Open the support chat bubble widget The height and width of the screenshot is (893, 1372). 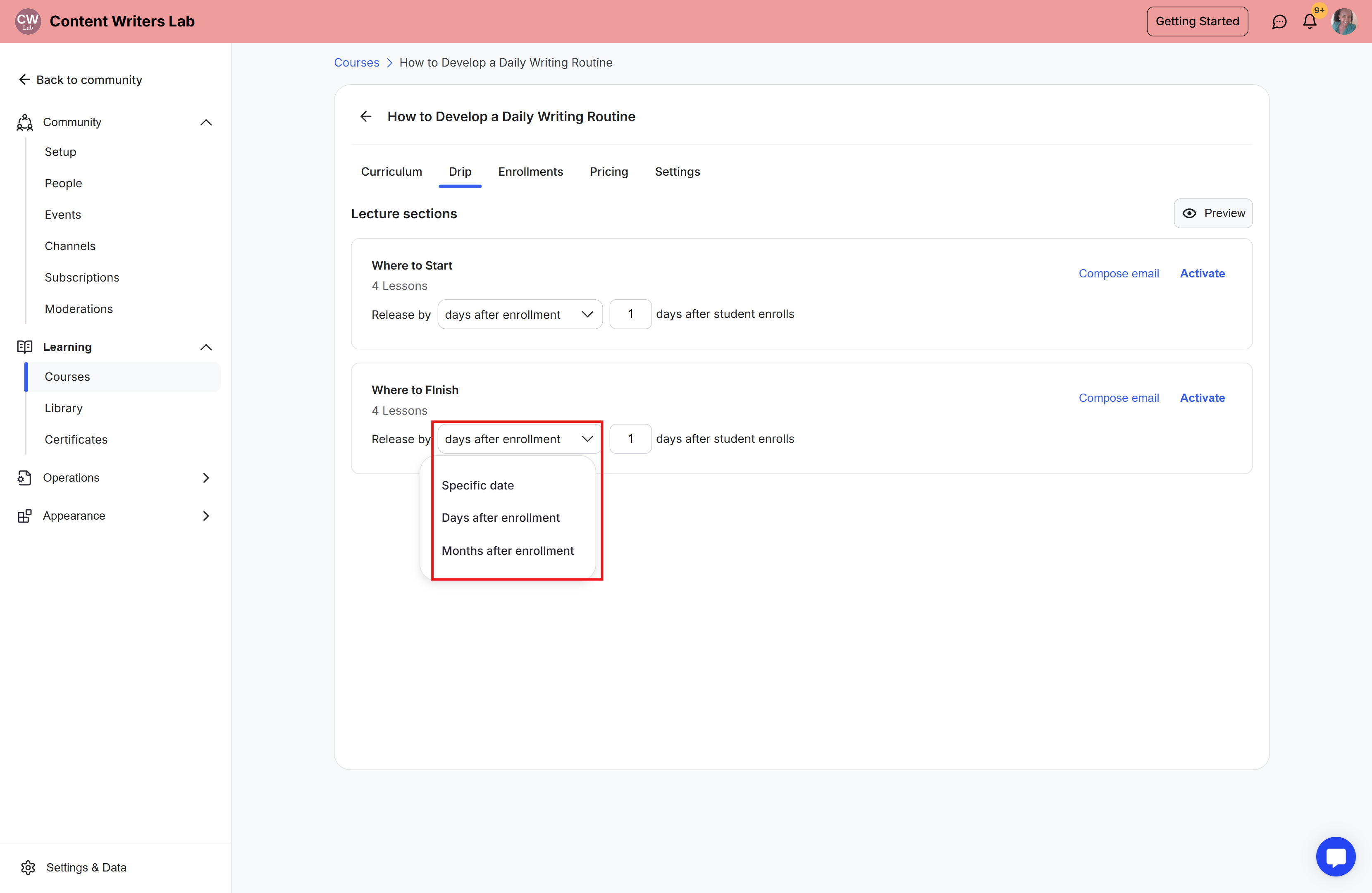pyautogui.click(x=1335, y=856)
